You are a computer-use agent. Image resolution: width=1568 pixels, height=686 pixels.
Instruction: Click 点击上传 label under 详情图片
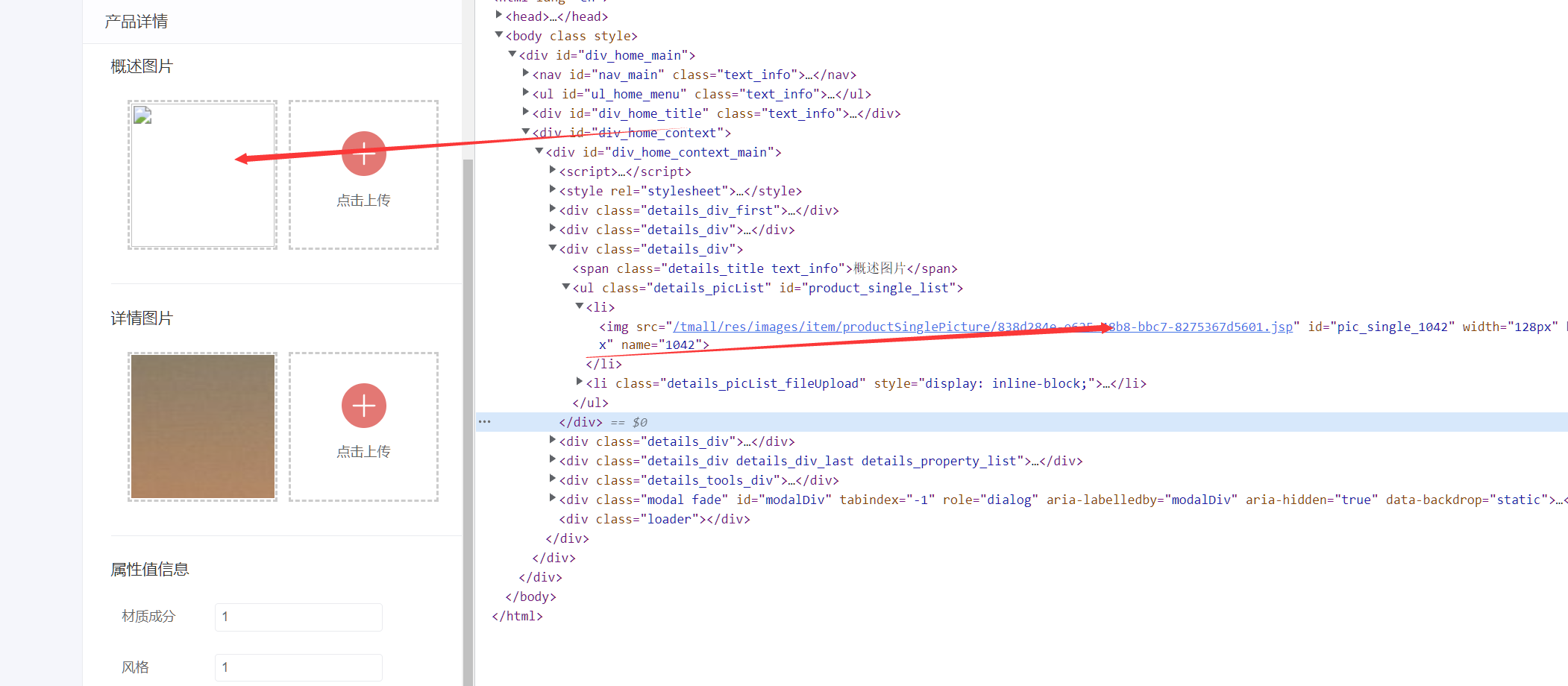(x=363, y=451)
